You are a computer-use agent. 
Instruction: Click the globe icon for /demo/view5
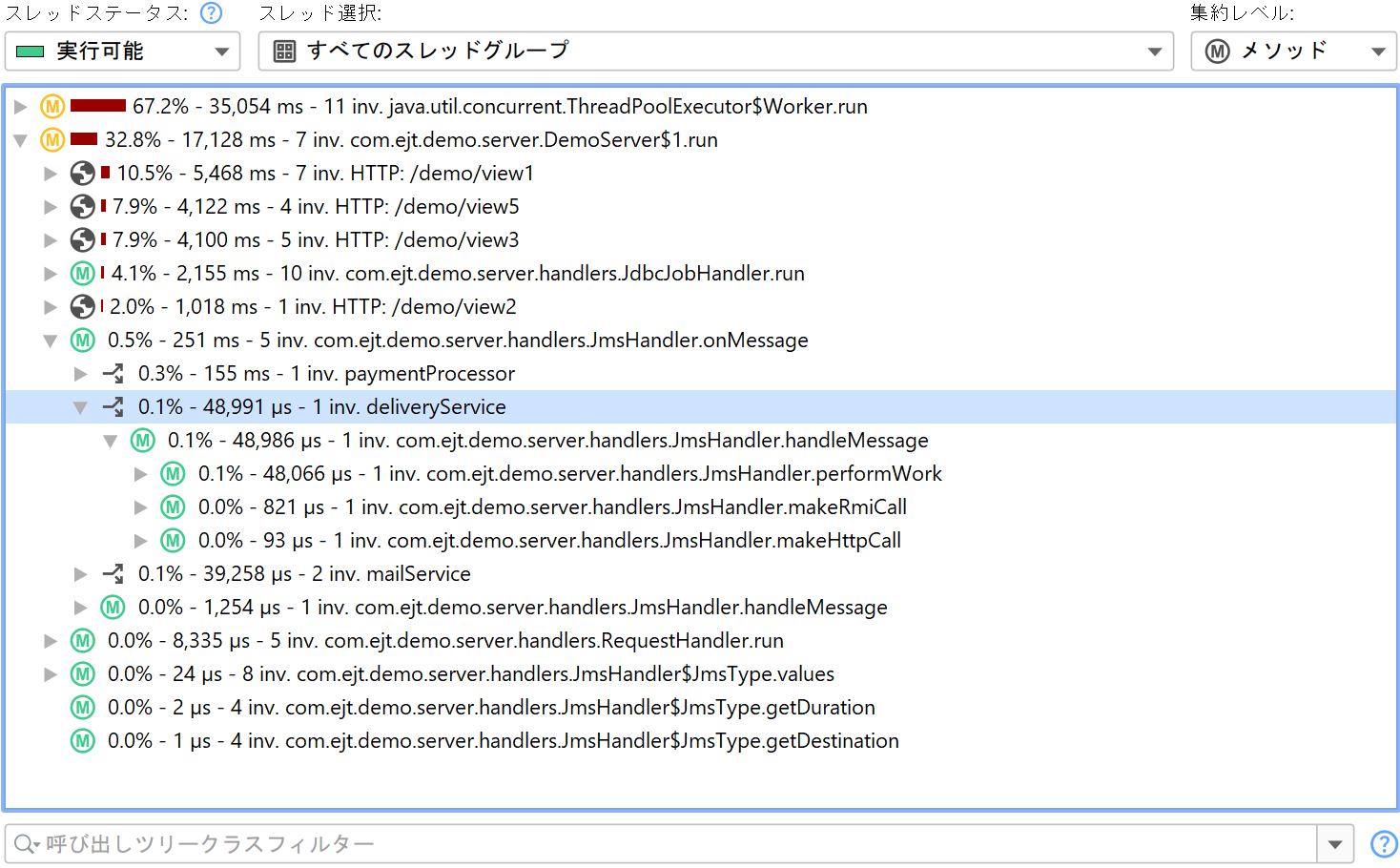point(83,207)
